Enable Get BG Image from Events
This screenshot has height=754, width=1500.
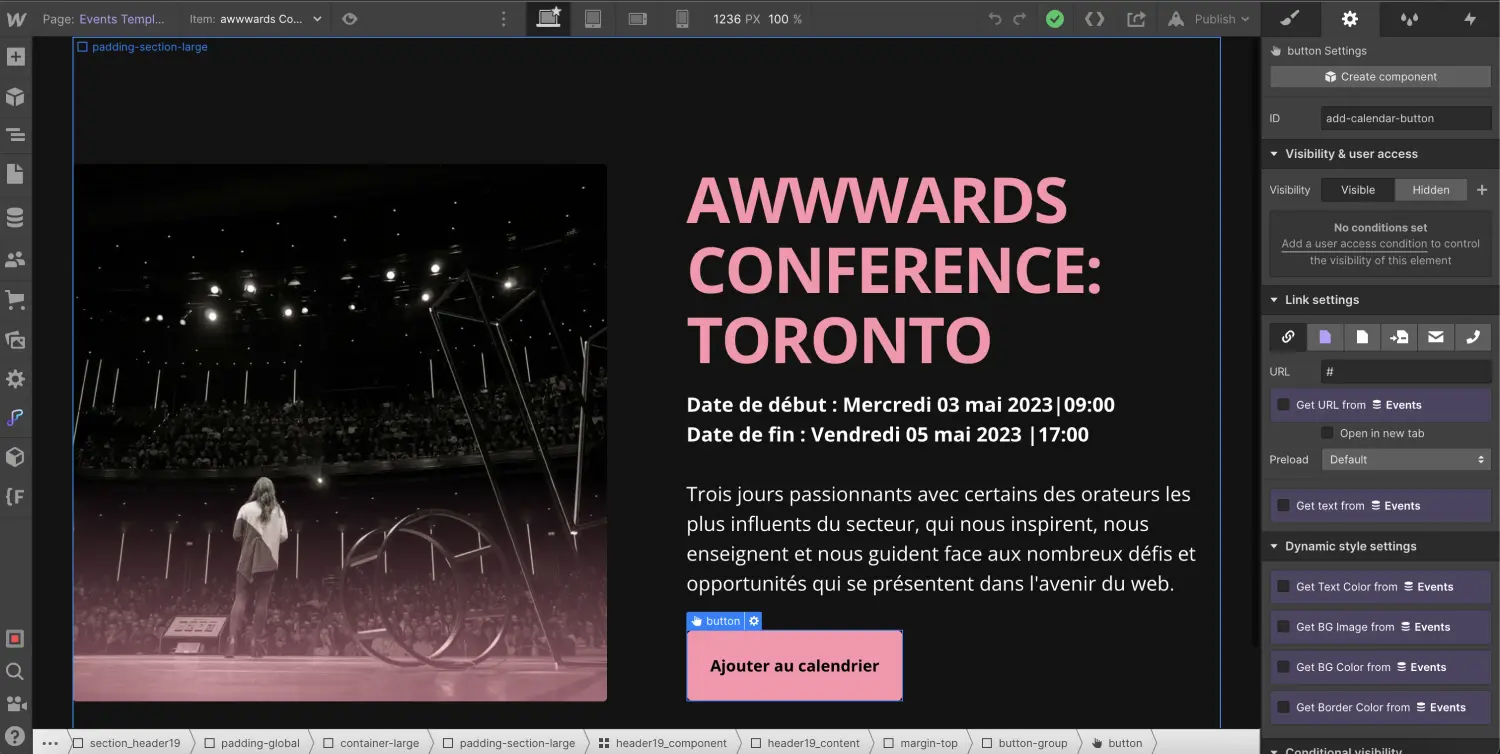(1283, 627)
